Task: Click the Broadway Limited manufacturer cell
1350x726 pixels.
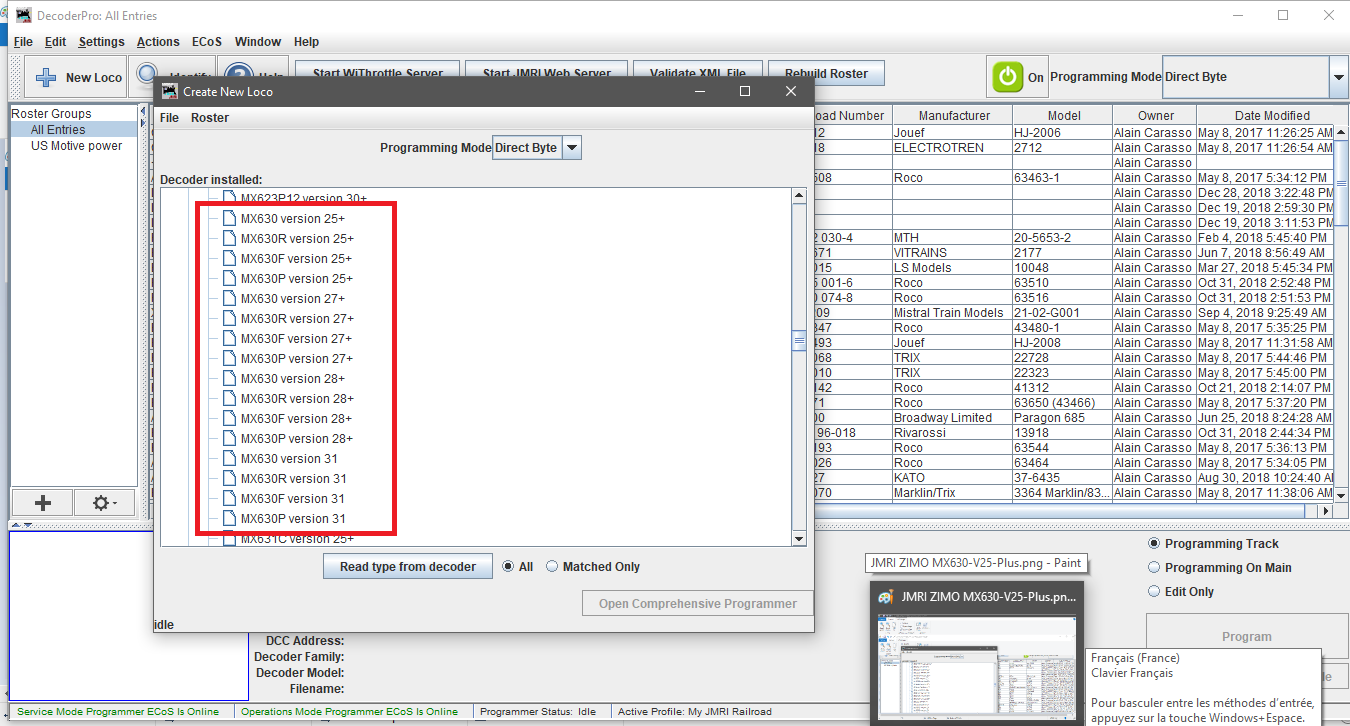Action: point(952,418)
